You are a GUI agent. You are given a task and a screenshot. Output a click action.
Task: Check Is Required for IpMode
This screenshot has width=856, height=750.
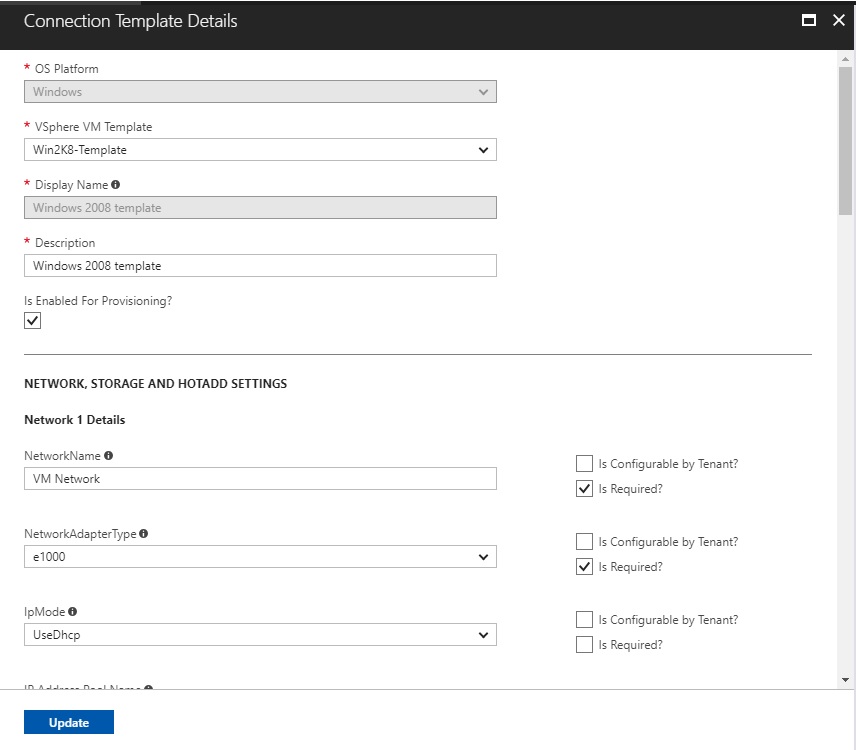584,645
